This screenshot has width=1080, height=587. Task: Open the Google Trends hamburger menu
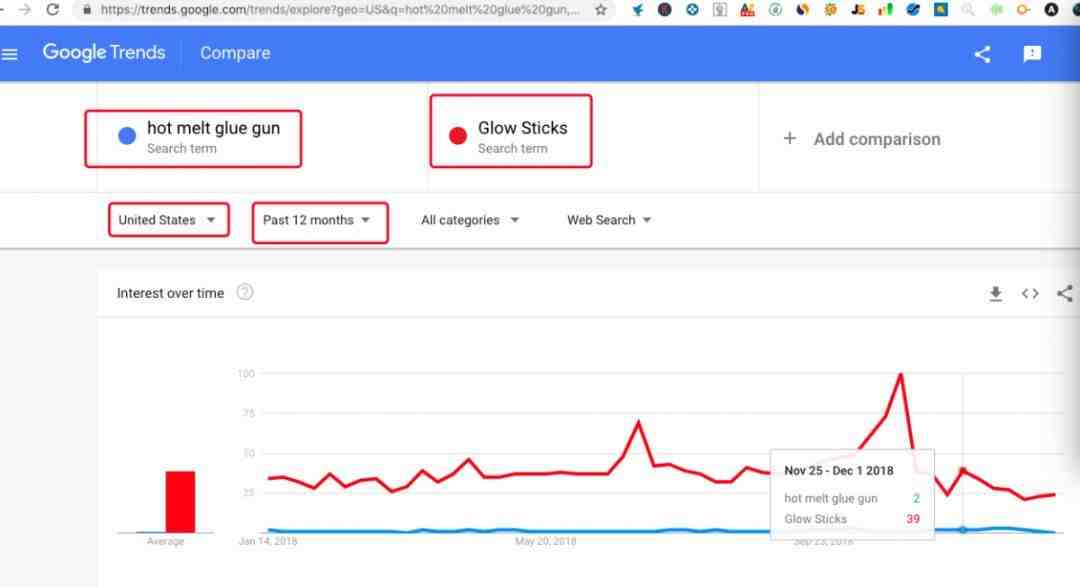pyautogui.click(x=10, y=54)
